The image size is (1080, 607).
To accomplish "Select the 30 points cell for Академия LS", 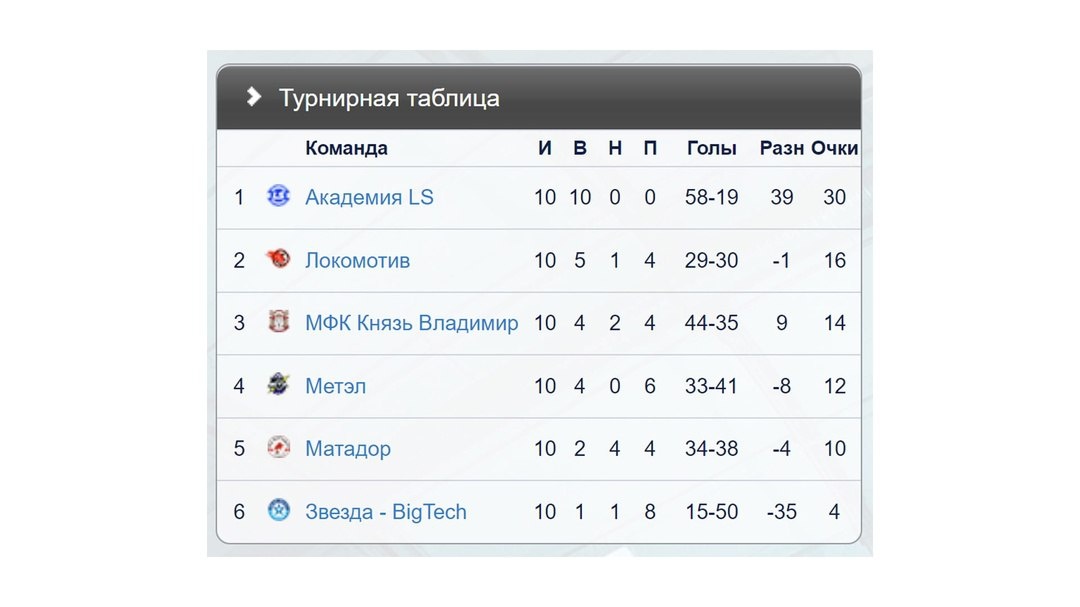I will (834, 197).
